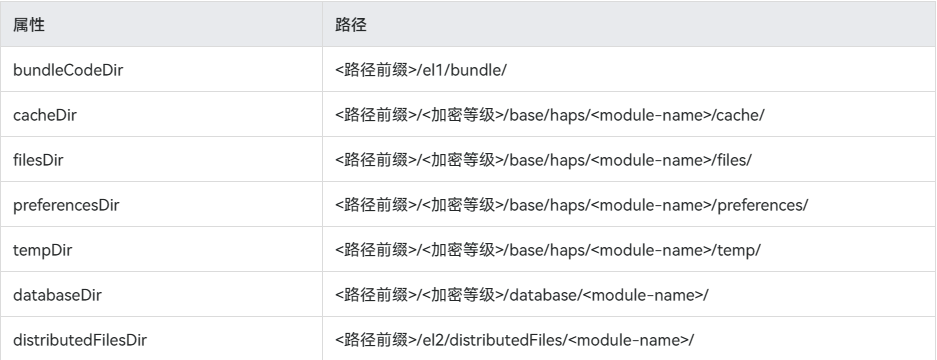Click the path ending in /el1/bundle/
The width and height of the screenshot is (937, 360).
(x=421, y=70)
